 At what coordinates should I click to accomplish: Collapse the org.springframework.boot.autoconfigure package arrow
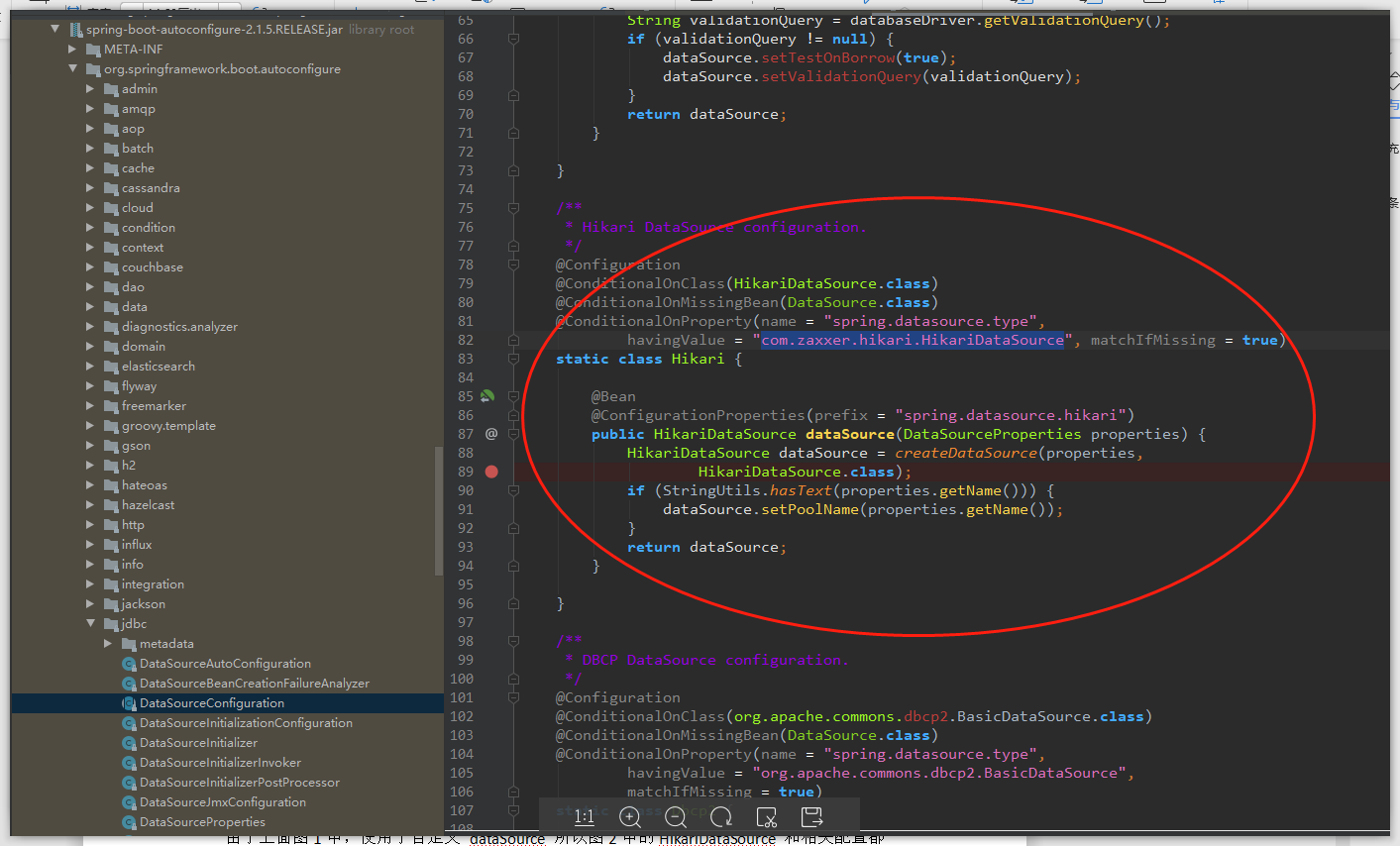tap(72, 69)
